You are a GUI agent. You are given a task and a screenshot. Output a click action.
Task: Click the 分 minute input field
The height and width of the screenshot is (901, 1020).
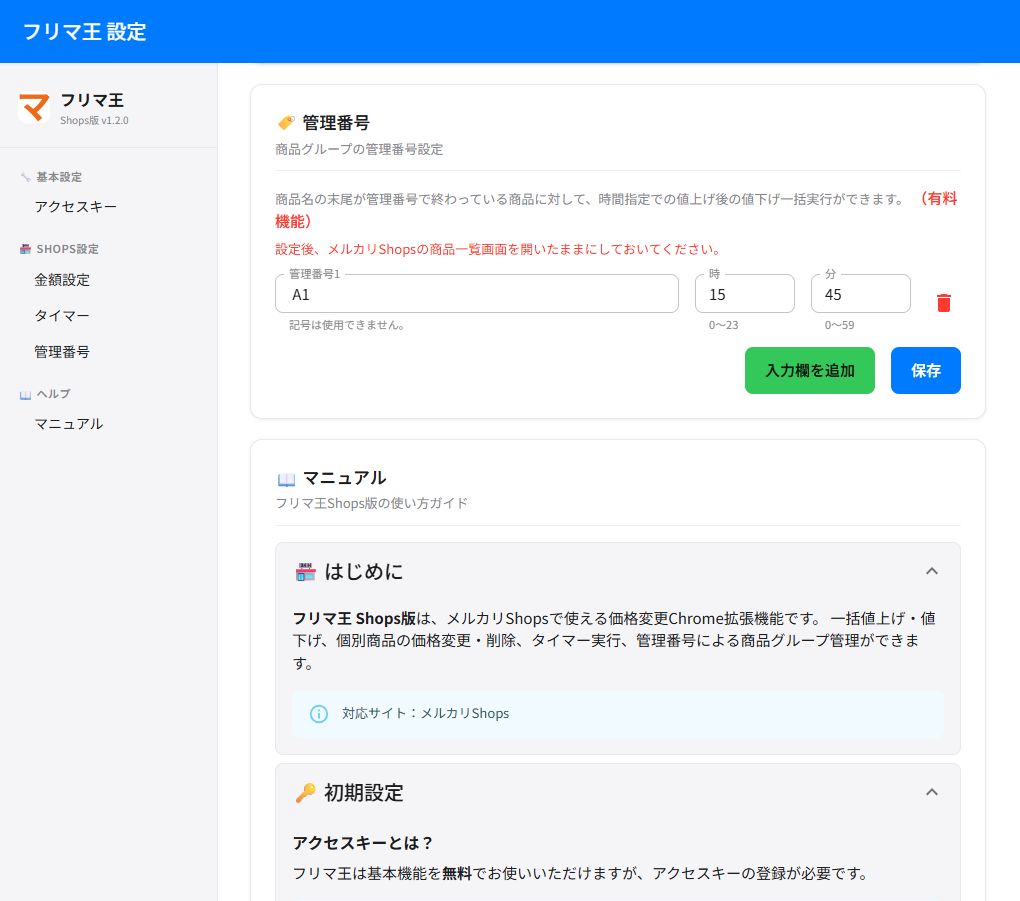click(860, 295)
